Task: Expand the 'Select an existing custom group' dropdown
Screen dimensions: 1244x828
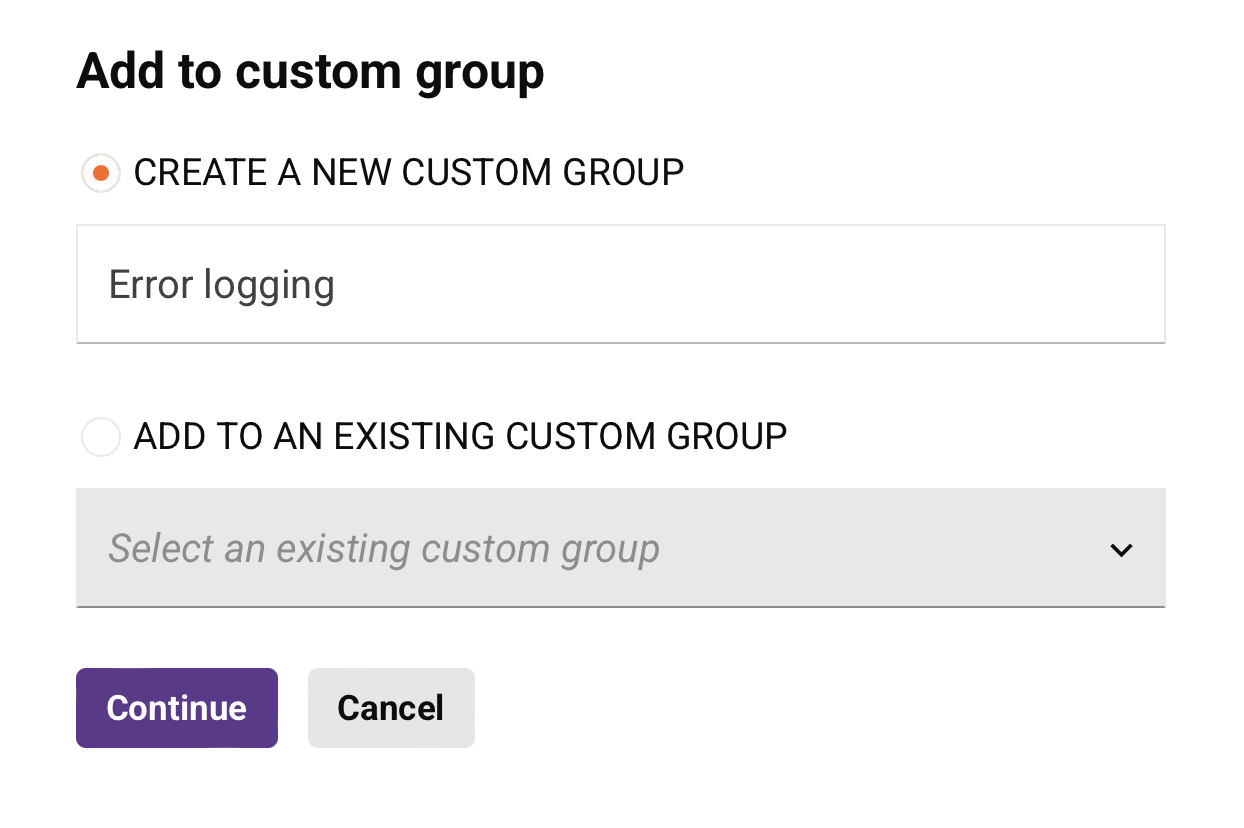Action: click(620, 548)
